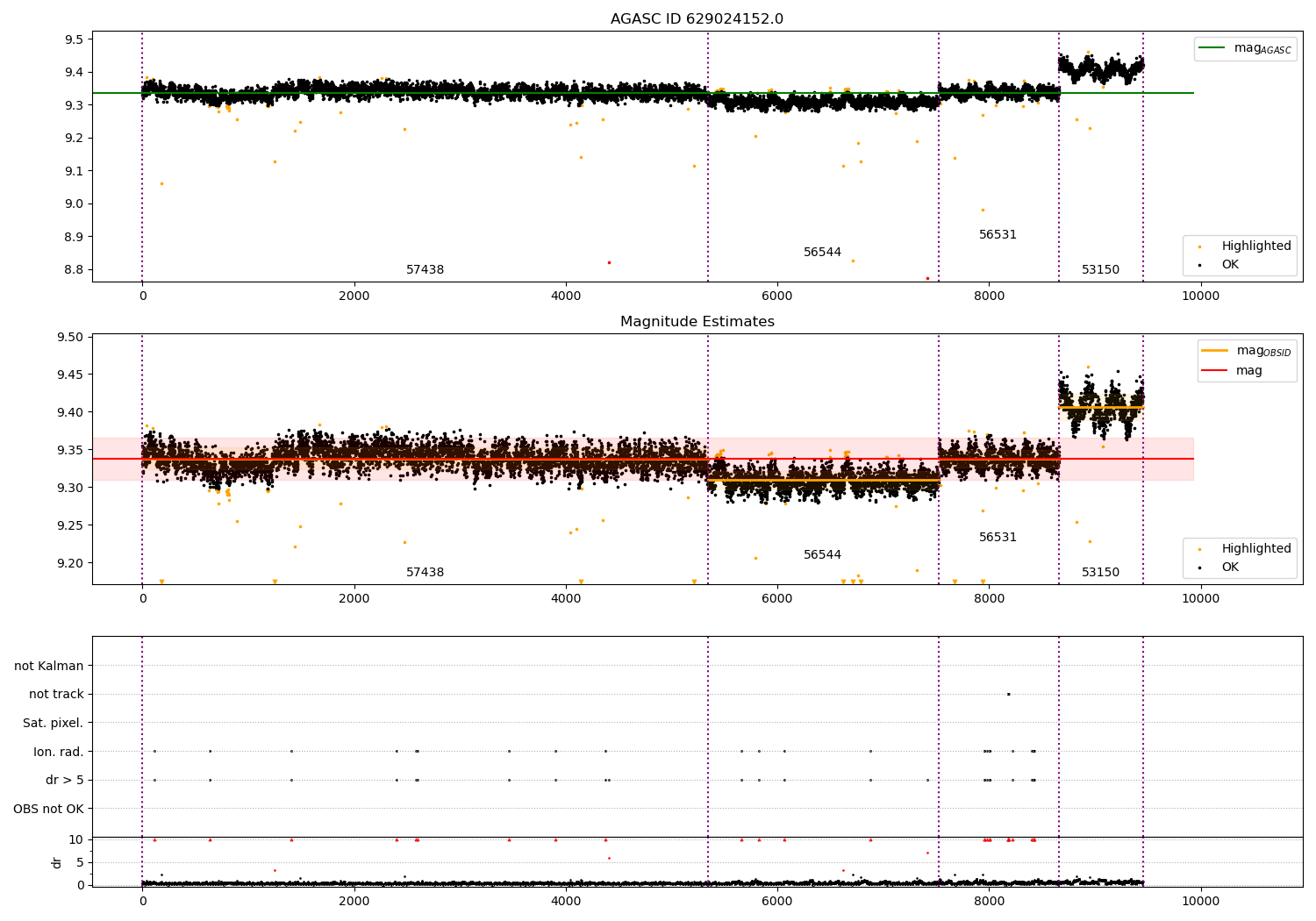Click the 'not track' black data marker near x=8200

coord(1008,694)
